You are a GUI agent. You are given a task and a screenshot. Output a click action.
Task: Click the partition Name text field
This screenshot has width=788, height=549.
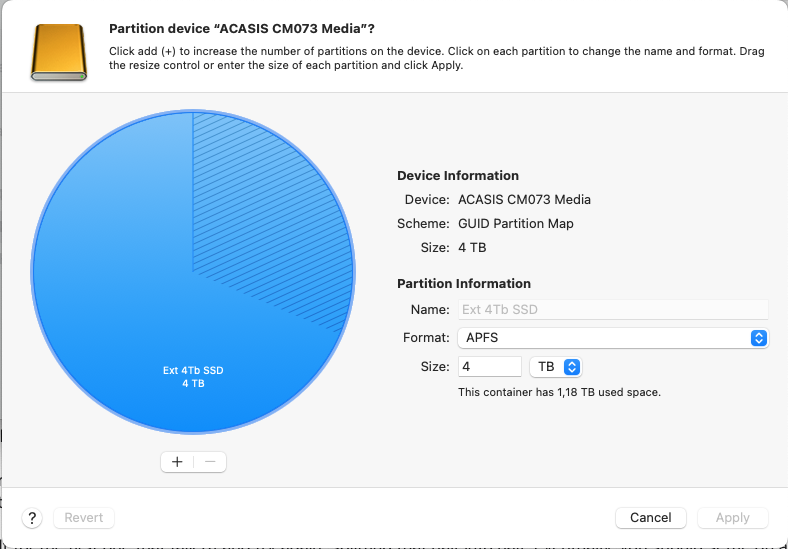click(x=612, y=309)
